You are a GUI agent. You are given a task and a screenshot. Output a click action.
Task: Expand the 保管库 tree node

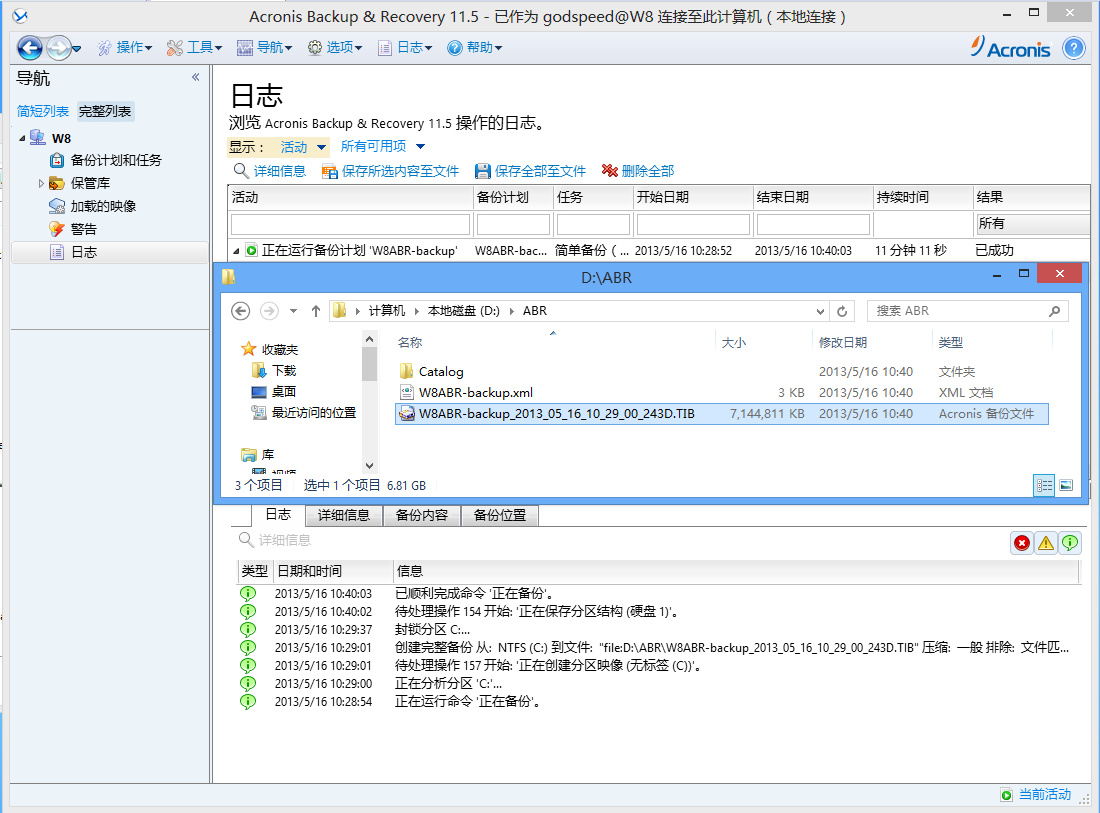(x=41, y=183)
